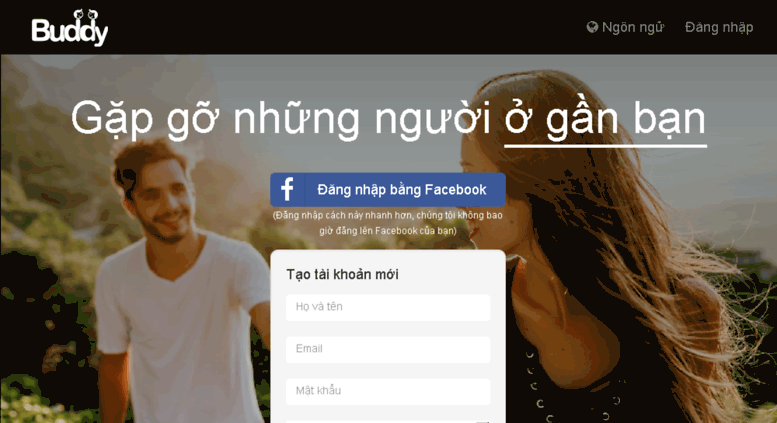Click the underlined phrase ở gần bạn
Screen dimensions: 777x423
tap(605, 120)
